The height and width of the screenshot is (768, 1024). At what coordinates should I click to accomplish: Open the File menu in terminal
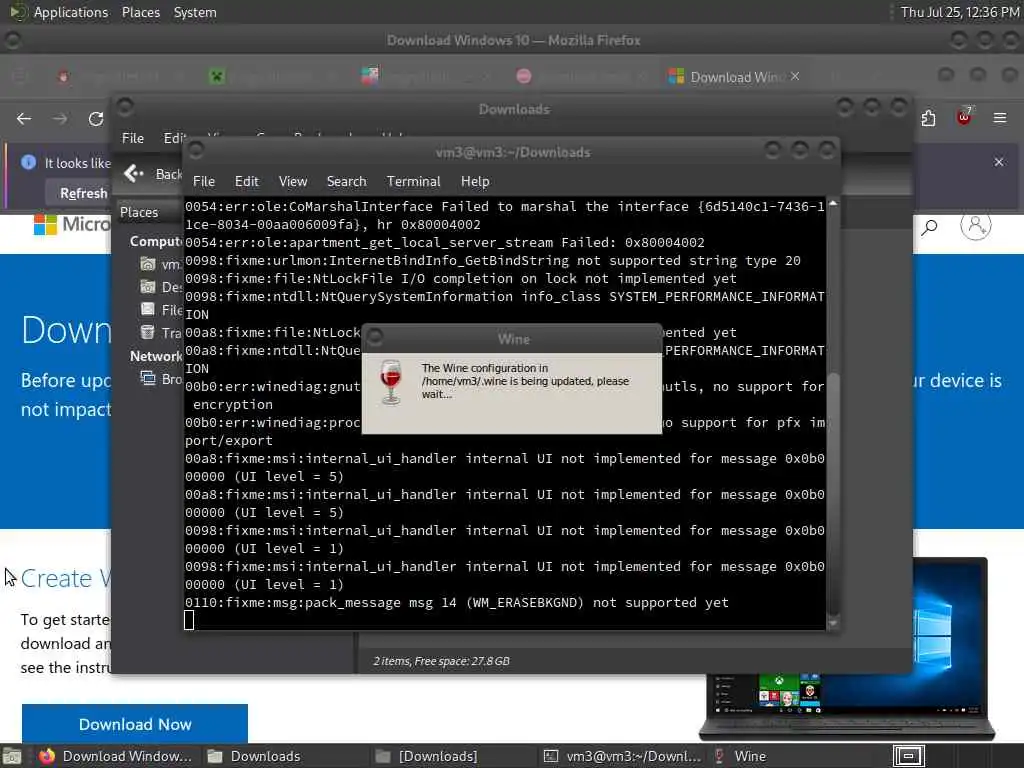click(203, 181)
